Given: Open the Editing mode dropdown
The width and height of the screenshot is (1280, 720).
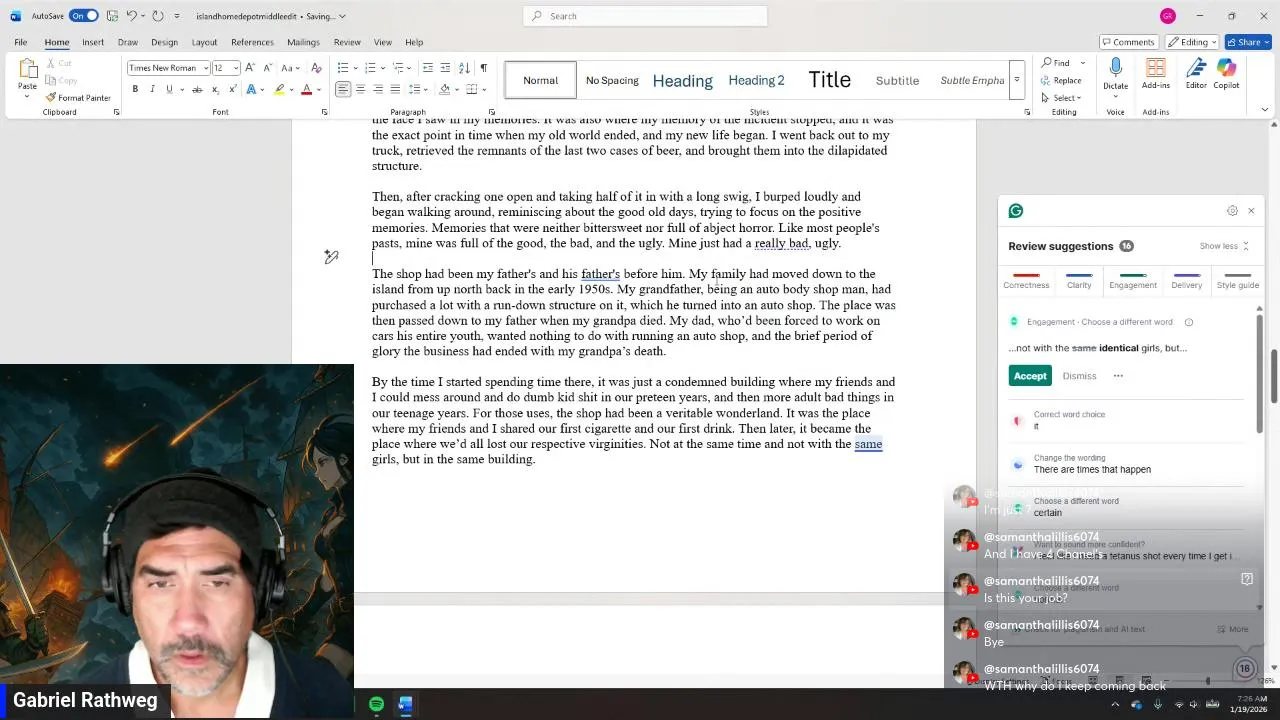Looking at the screenshot, I should (1191, 42).
